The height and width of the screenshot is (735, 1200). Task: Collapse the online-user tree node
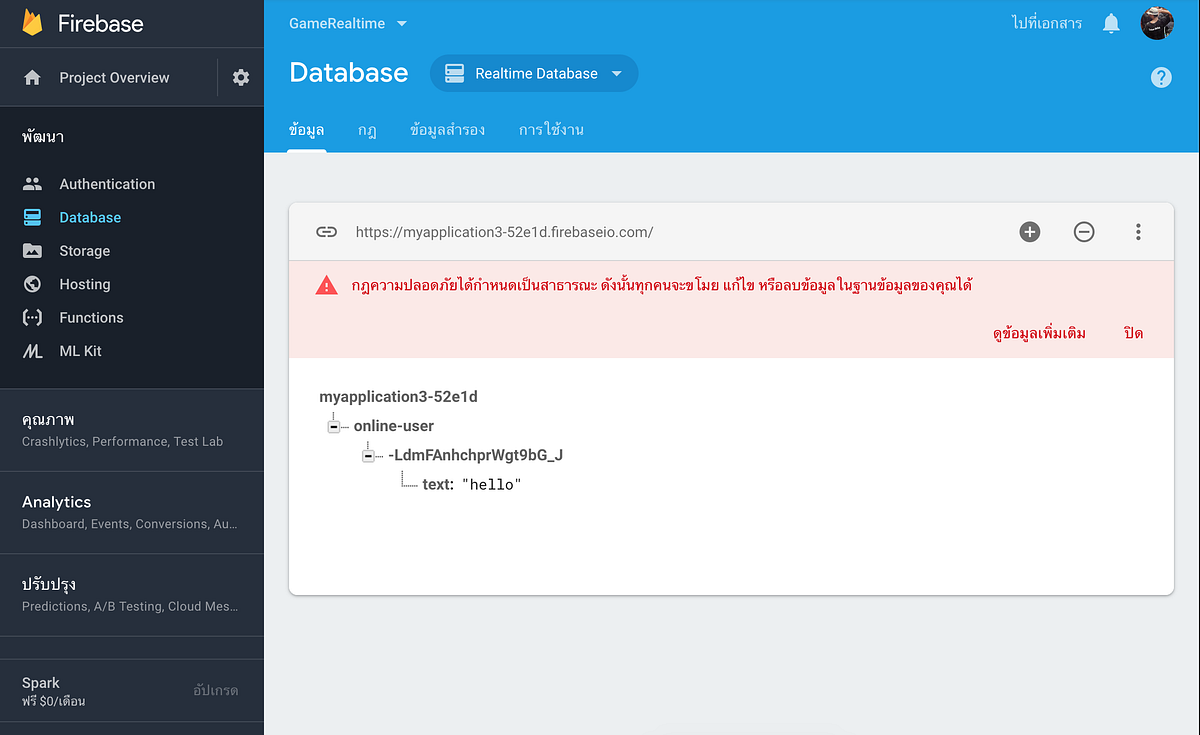(x=333, y=425)
